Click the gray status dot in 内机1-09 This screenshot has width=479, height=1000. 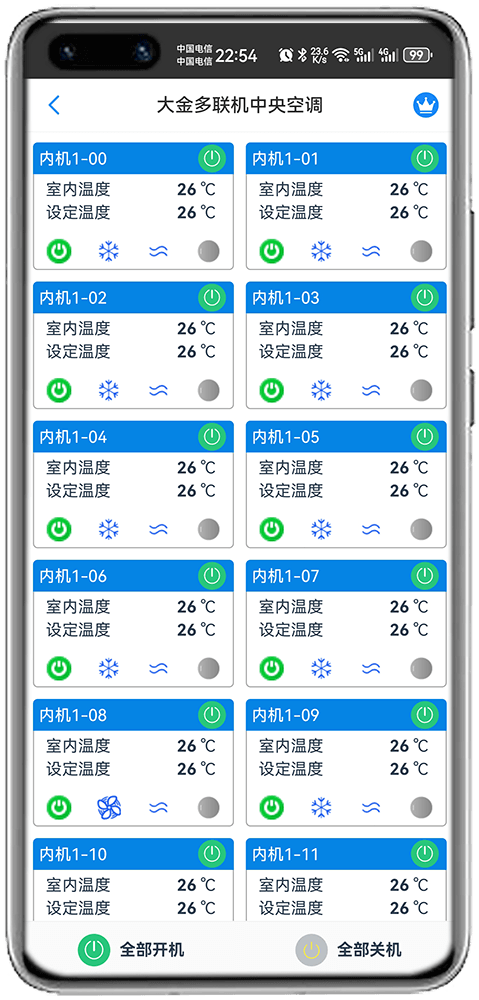point(421,807)
